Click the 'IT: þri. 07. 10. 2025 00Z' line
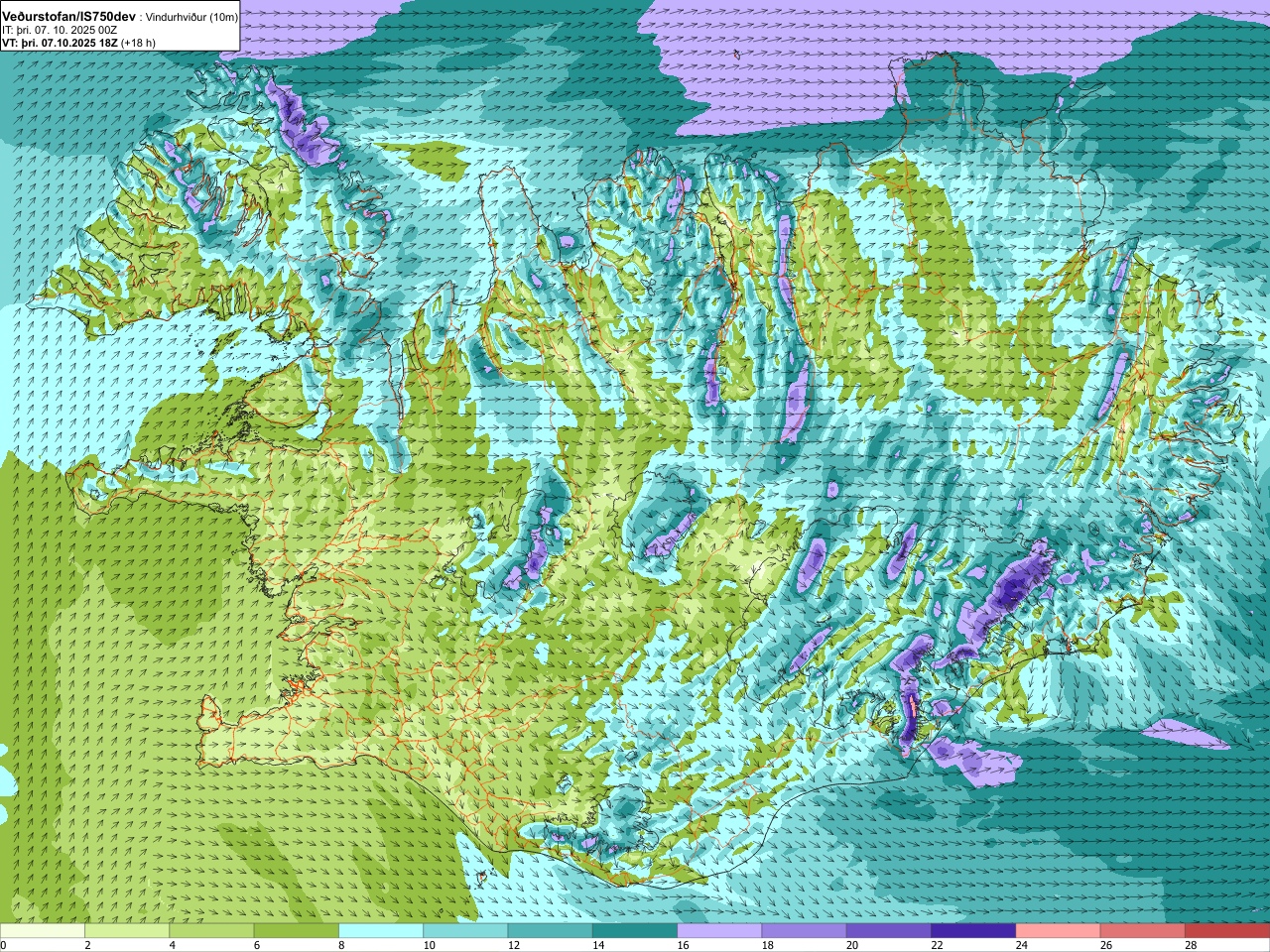The width and height of the screenshot is (1270, 952). (x=60, y=31)
